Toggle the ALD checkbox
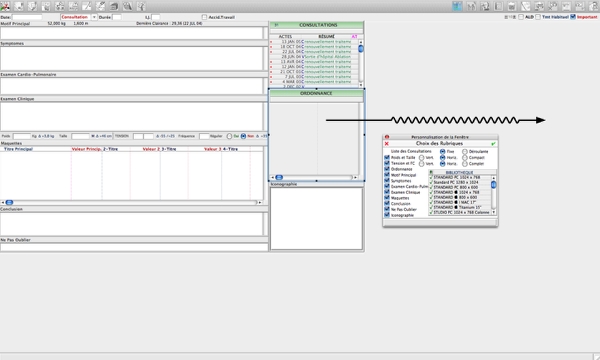This screenshot has height=360, width=600. 521,17
